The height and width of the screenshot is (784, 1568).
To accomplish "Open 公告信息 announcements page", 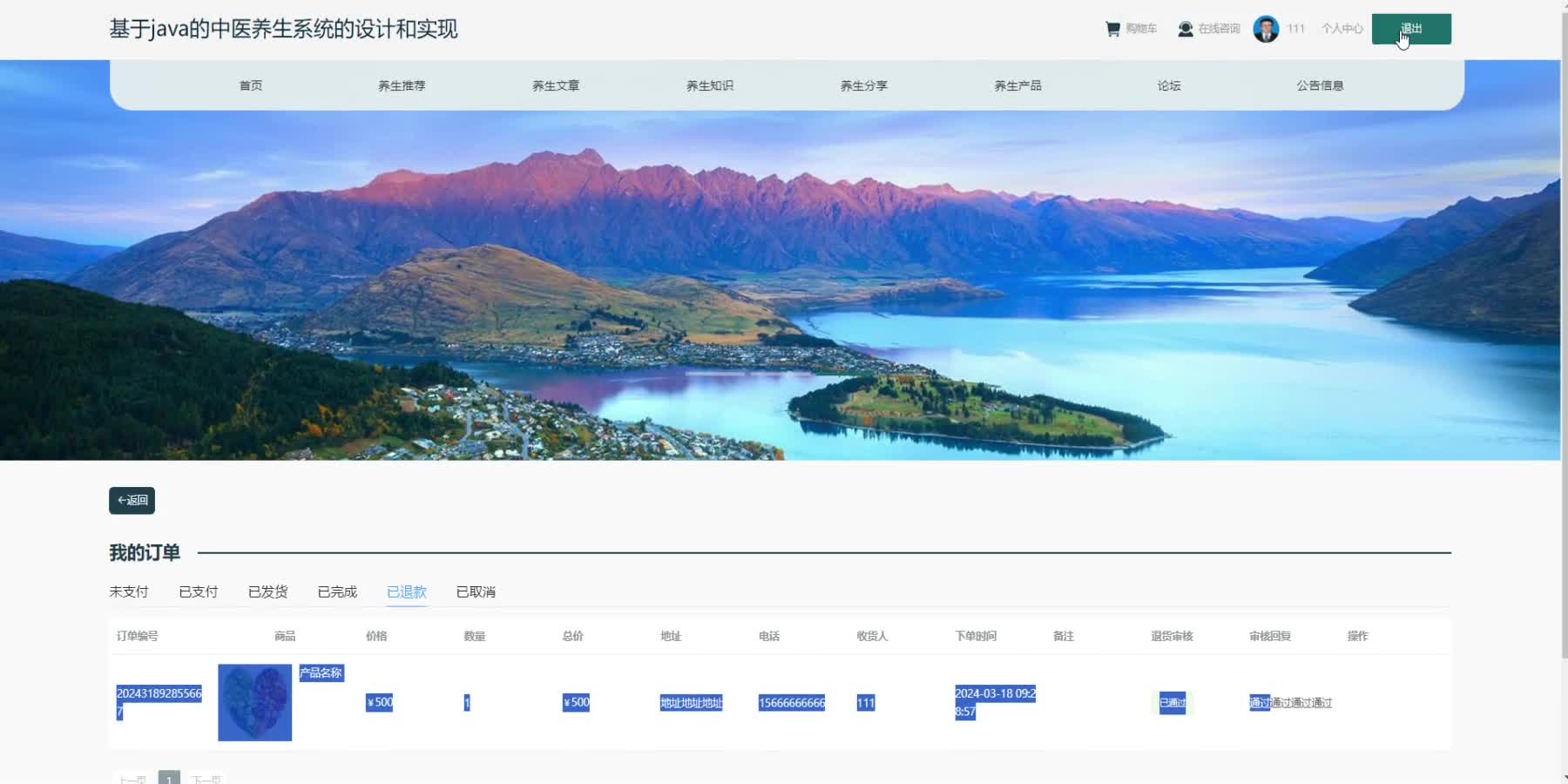I will (1320, 85).
